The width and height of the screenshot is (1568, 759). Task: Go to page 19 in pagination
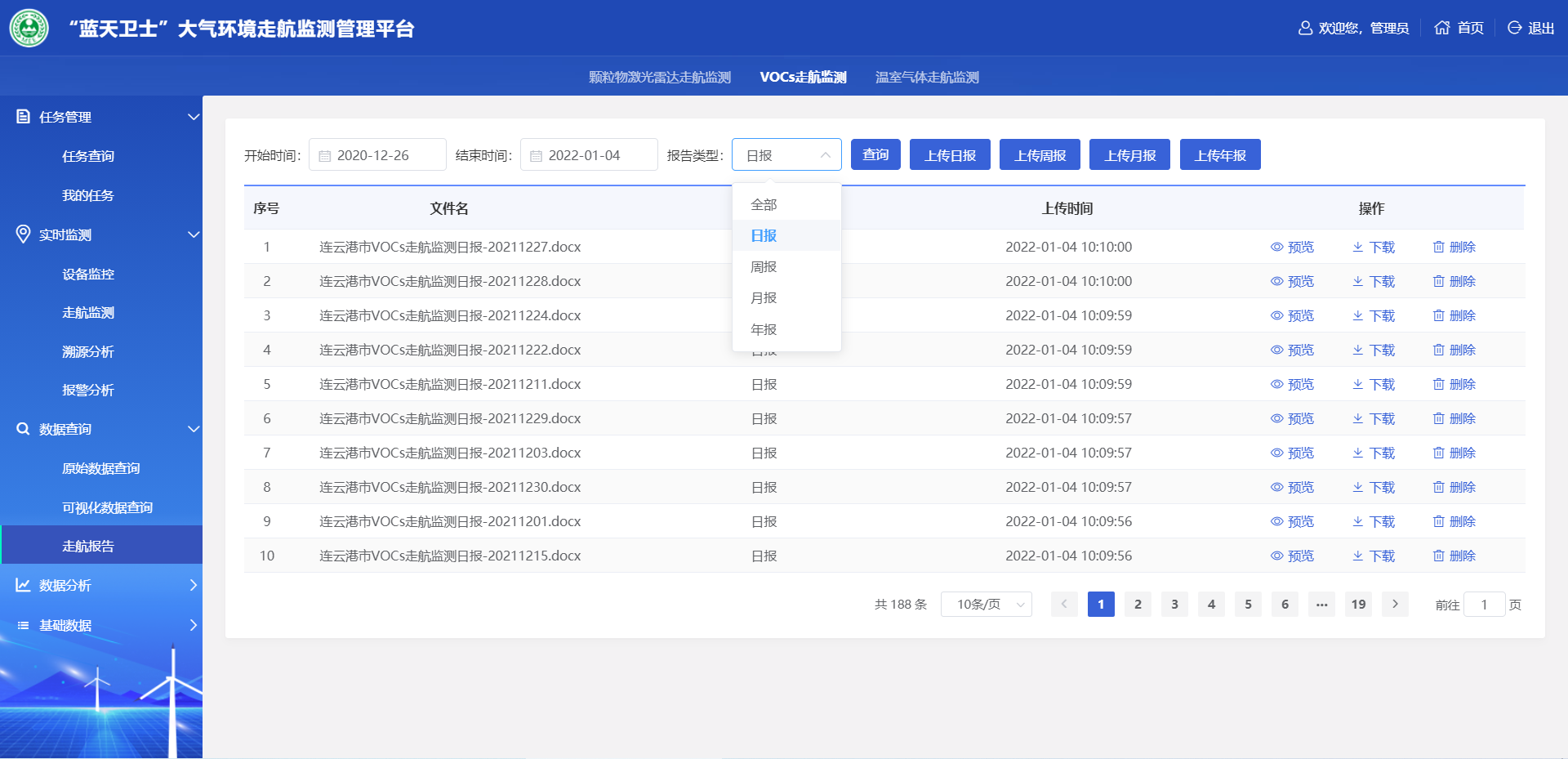pyautogui.click(x=1358, y=605)
